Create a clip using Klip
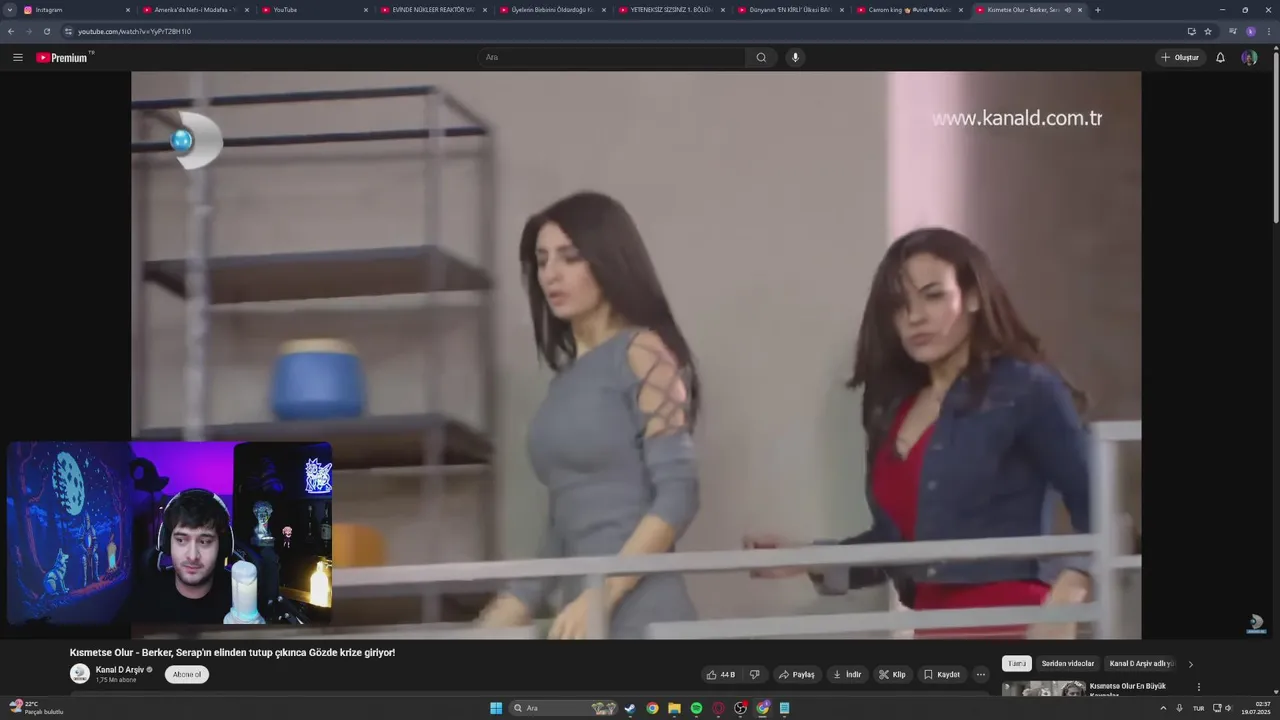This screenshot has width=1280, height=720. click(x=892, y=674)
